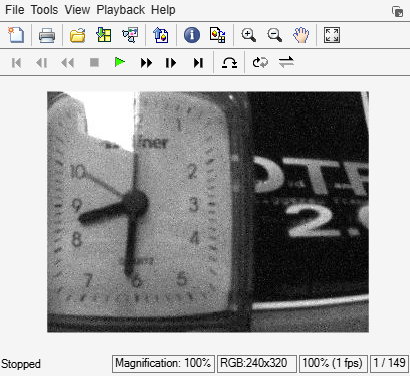410x376 pixels.
Task: Click the Import from workspace icon
Action: (x=104, y=35)
